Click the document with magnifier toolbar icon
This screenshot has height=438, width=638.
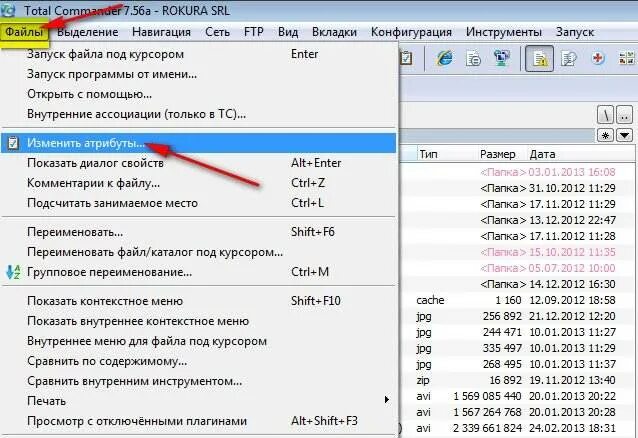(x=569, y=58)
